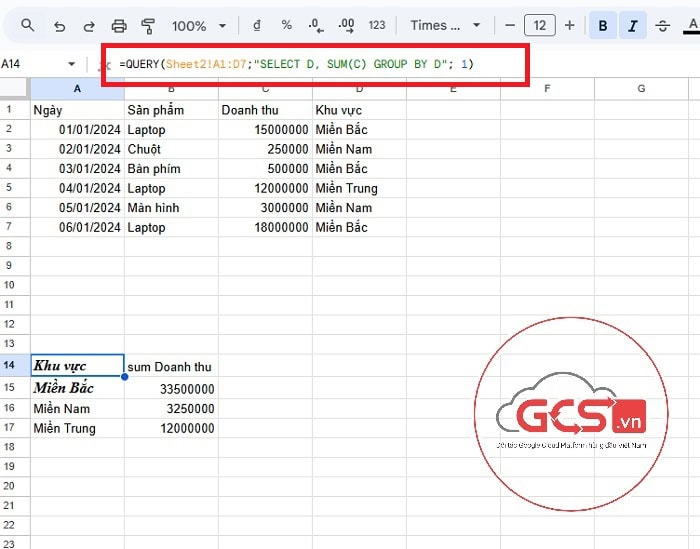Decrease the font size with minus button

point(510,25)
